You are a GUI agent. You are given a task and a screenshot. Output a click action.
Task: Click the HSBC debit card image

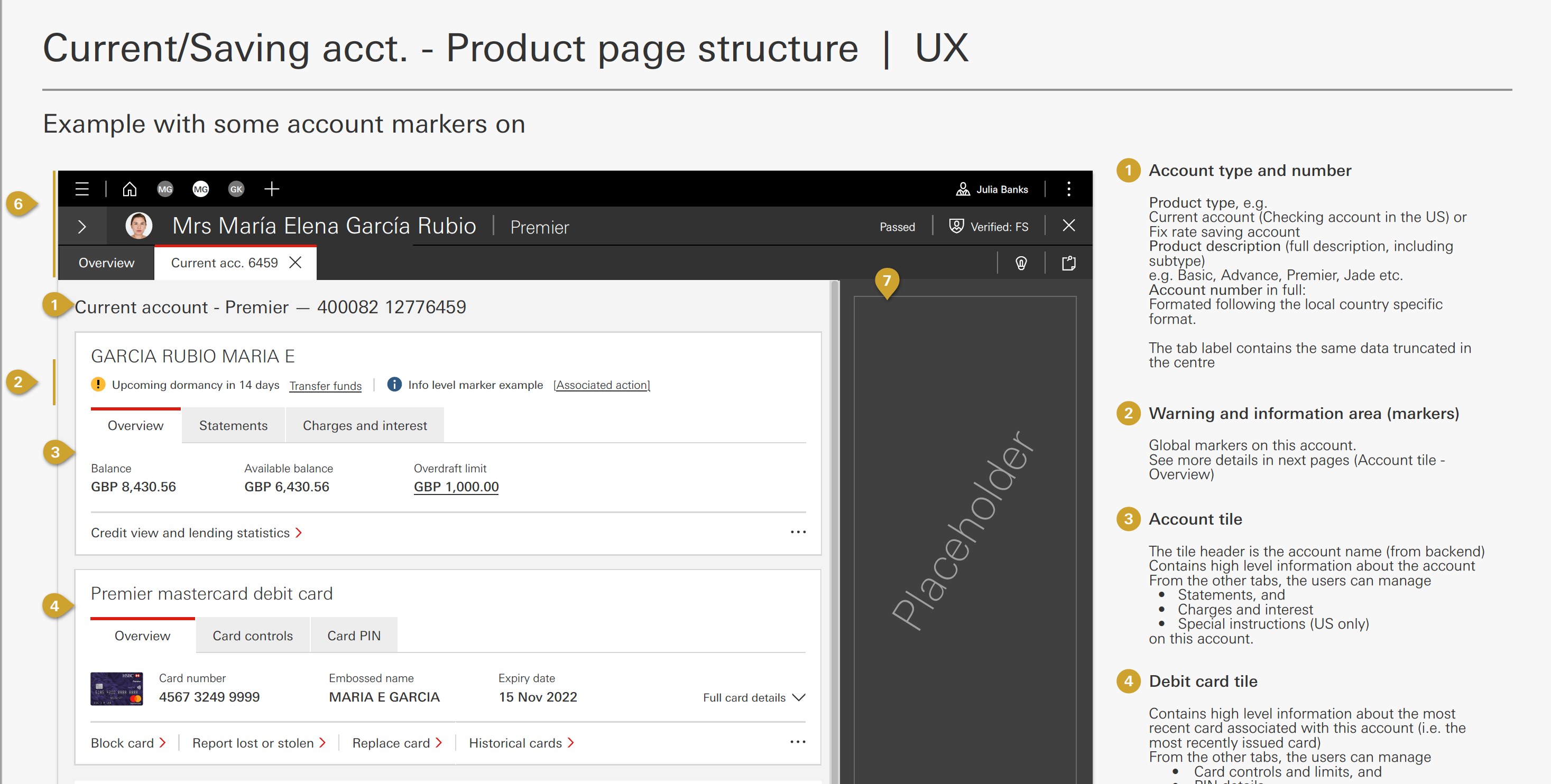[117, 688]
